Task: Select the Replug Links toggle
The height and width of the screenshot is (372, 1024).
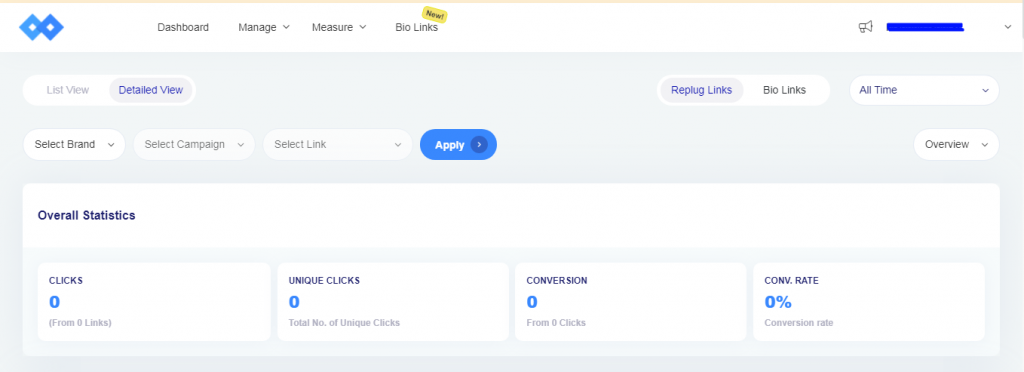Action: tap(701, 90)
